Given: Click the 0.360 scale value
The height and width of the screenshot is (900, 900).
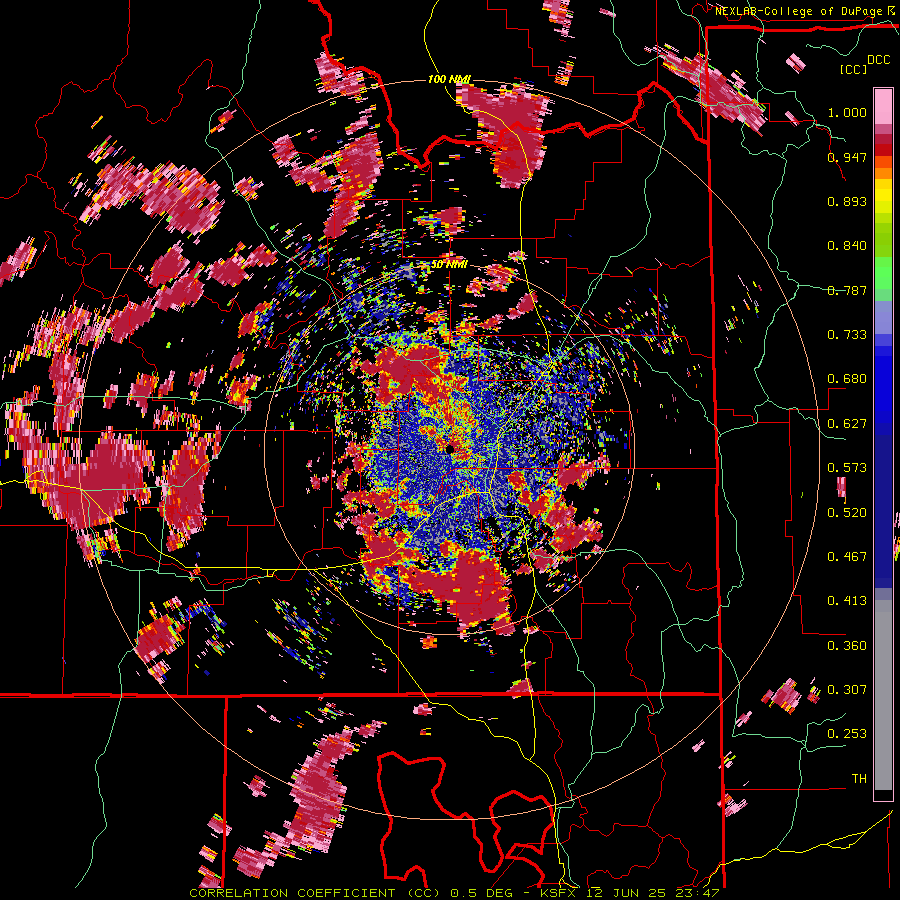Looking at the screenshot, I should [x=847, y=645].
